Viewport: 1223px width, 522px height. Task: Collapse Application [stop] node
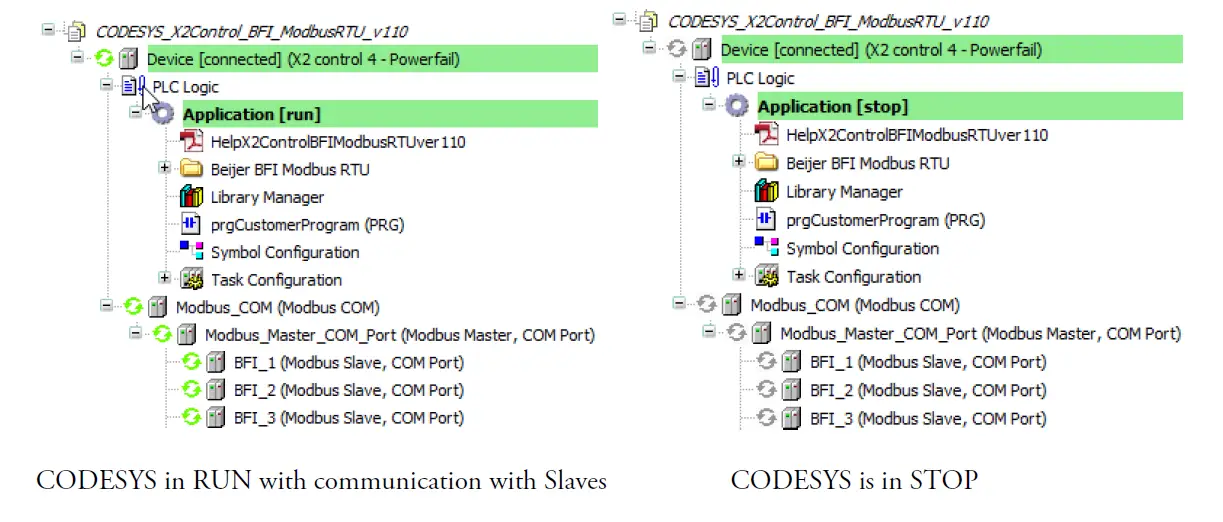pos(709,105)
